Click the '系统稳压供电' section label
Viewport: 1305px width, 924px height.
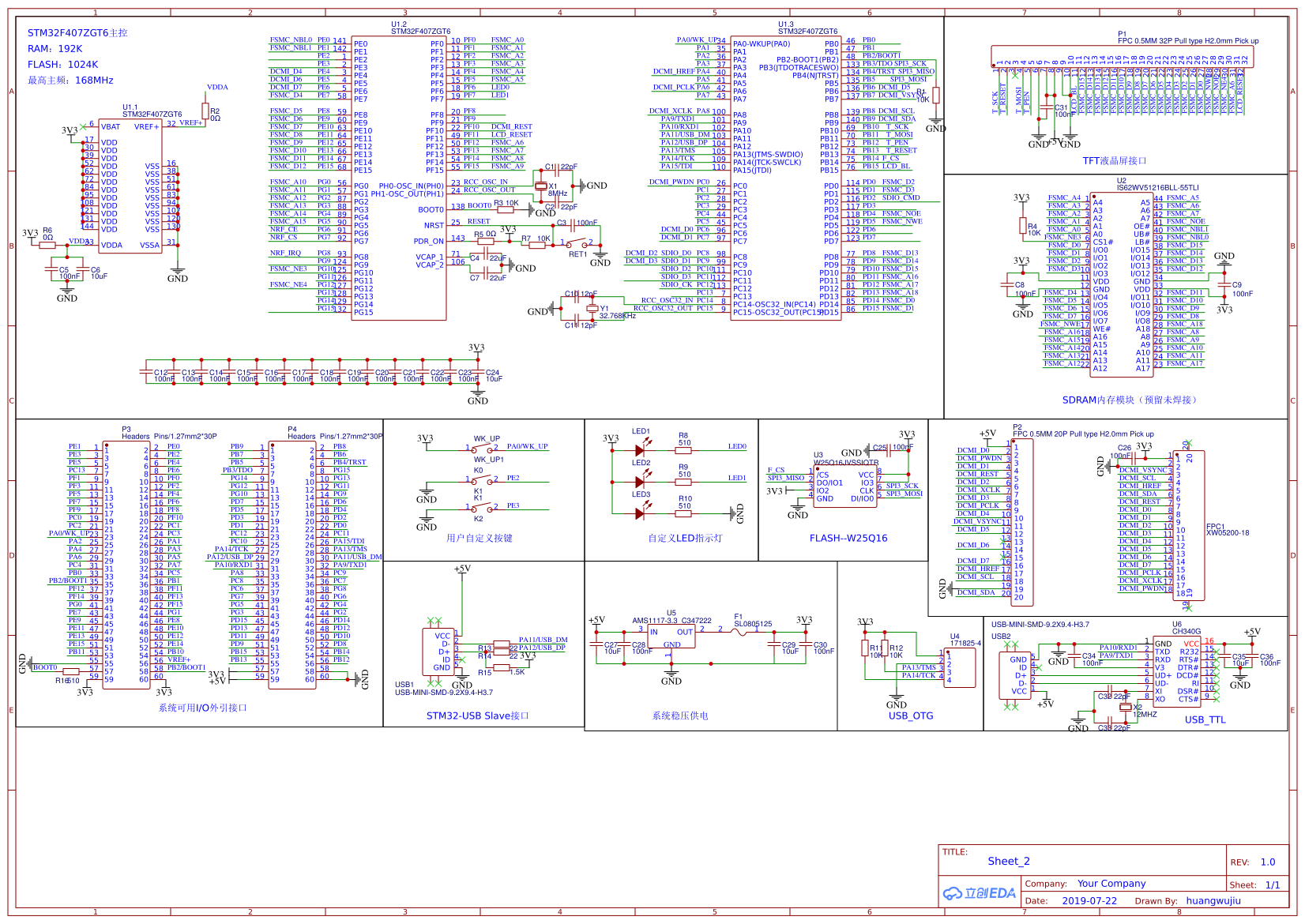coord(680,716)
